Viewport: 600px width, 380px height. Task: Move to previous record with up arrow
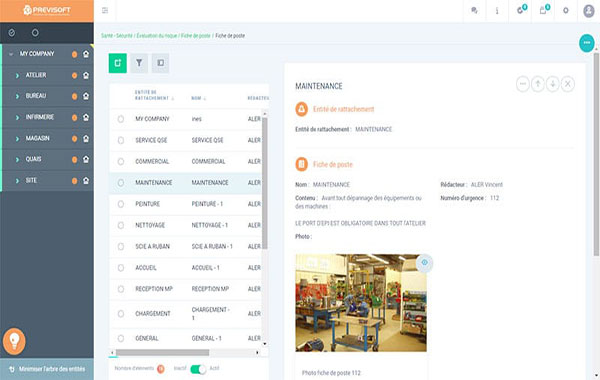click(x=538, y=84)
